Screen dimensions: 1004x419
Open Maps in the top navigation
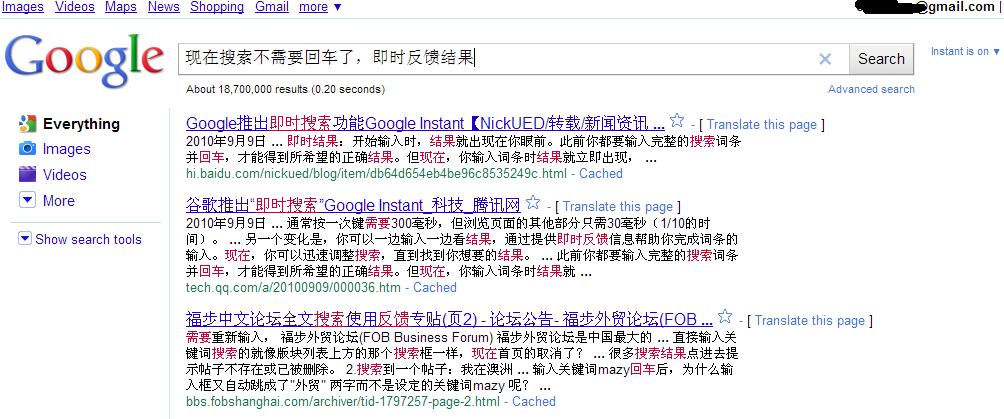[x=120, y=7]
